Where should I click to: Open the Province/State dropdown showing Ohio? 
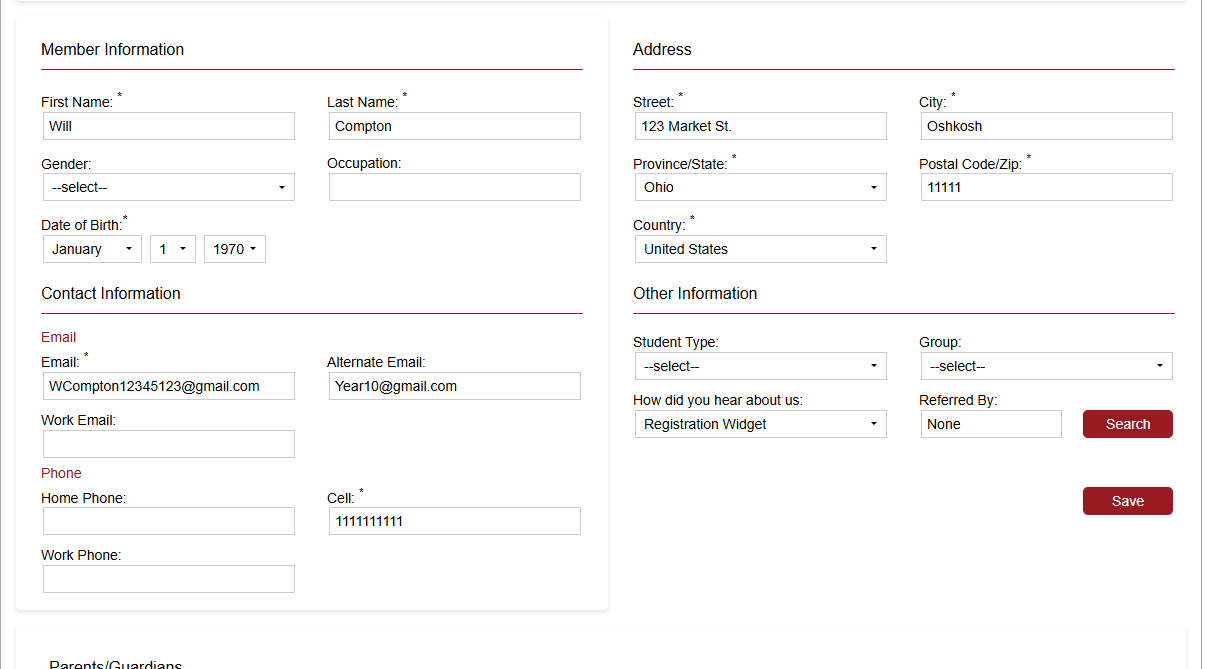tap(760, 187)
